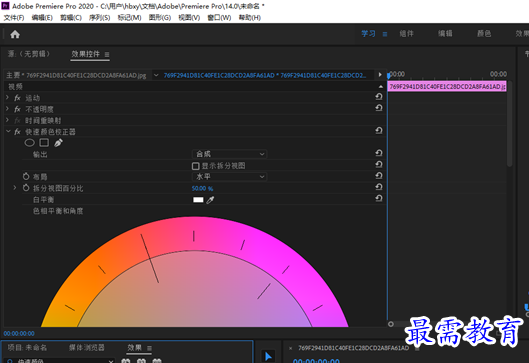
Task: Switch to the 效果控件 tab
Action: pos(86,54)
